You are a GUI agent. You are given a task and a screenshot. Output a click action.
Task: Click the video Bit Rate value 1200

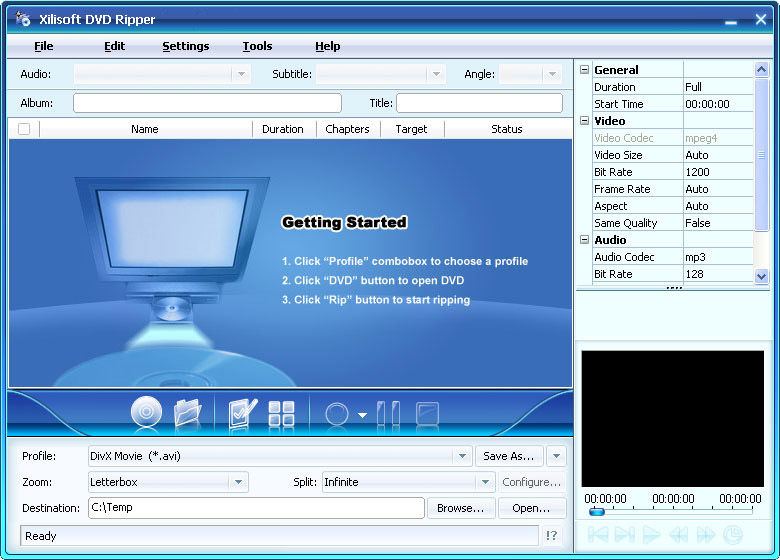(x=718, y=172)
